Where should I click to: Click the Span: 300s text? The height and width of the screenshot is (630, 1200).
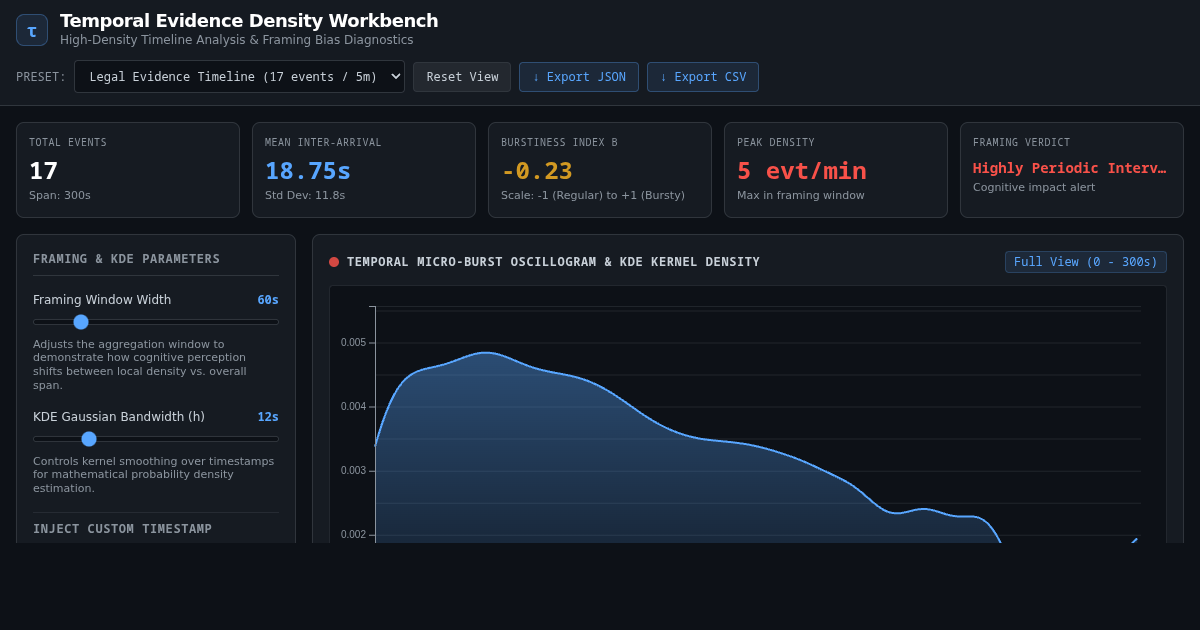[60, 195]
